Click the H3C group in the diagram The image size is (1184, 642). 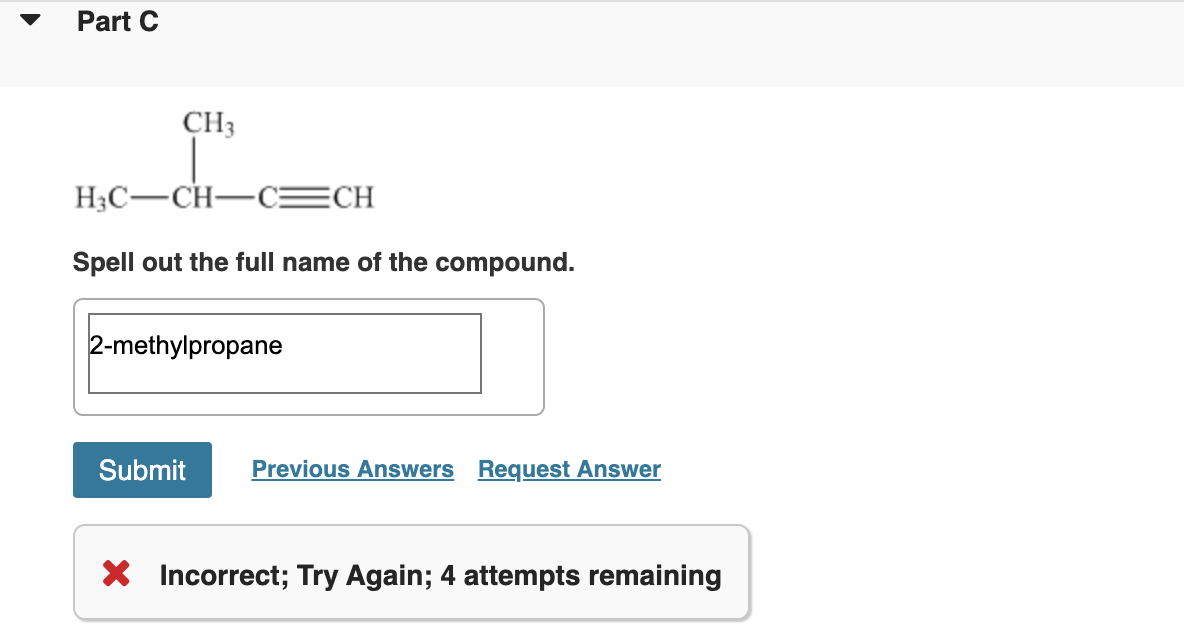pos(98,197)
